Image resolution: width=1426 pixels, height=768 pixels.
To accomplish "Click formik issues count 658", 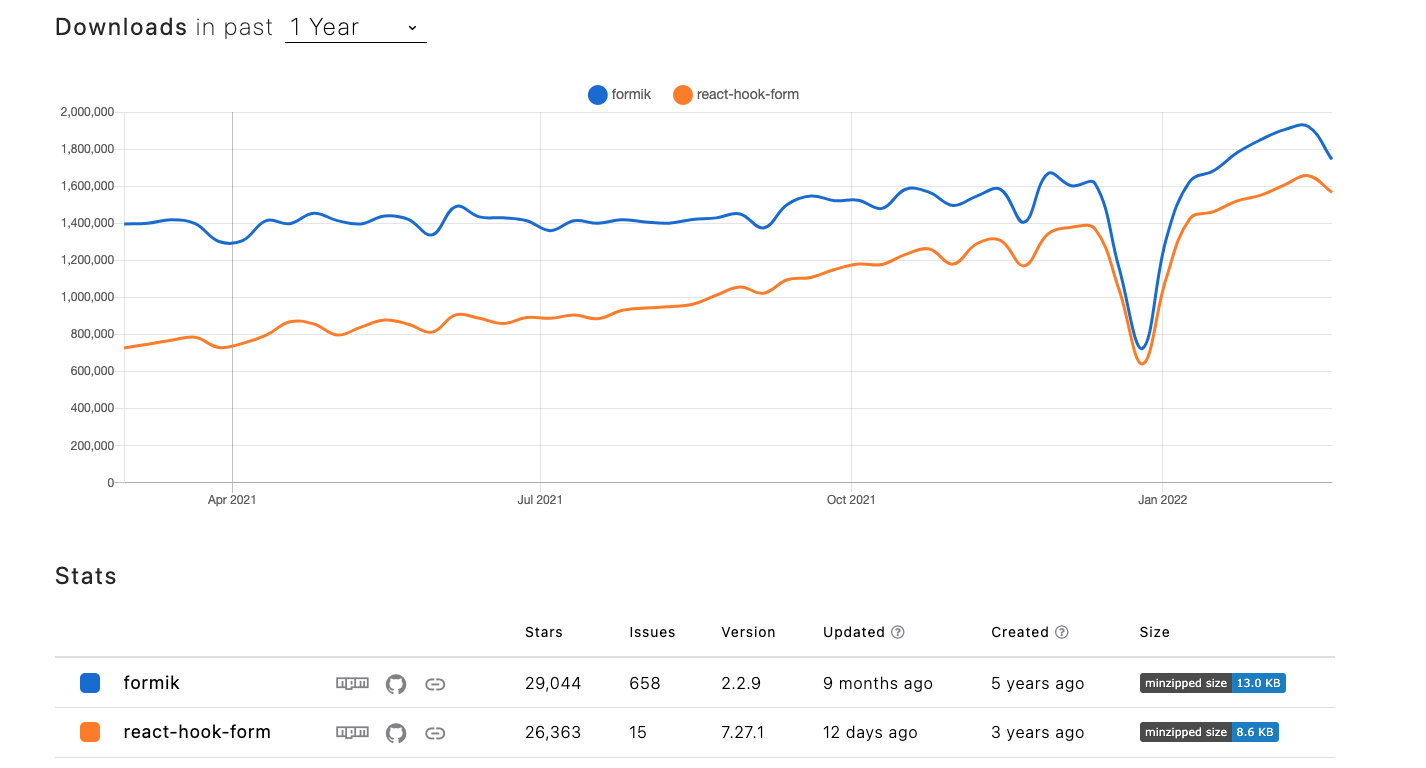I will [x=645, y=684].
